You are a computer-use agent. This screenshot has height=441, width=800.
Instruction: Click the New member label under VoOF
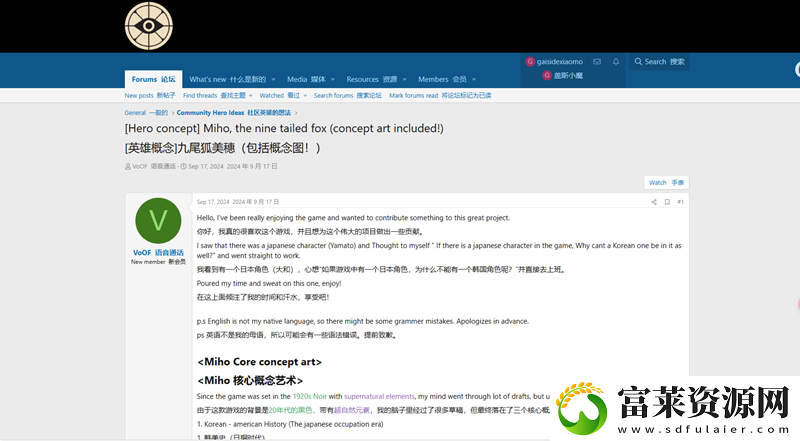158,262
